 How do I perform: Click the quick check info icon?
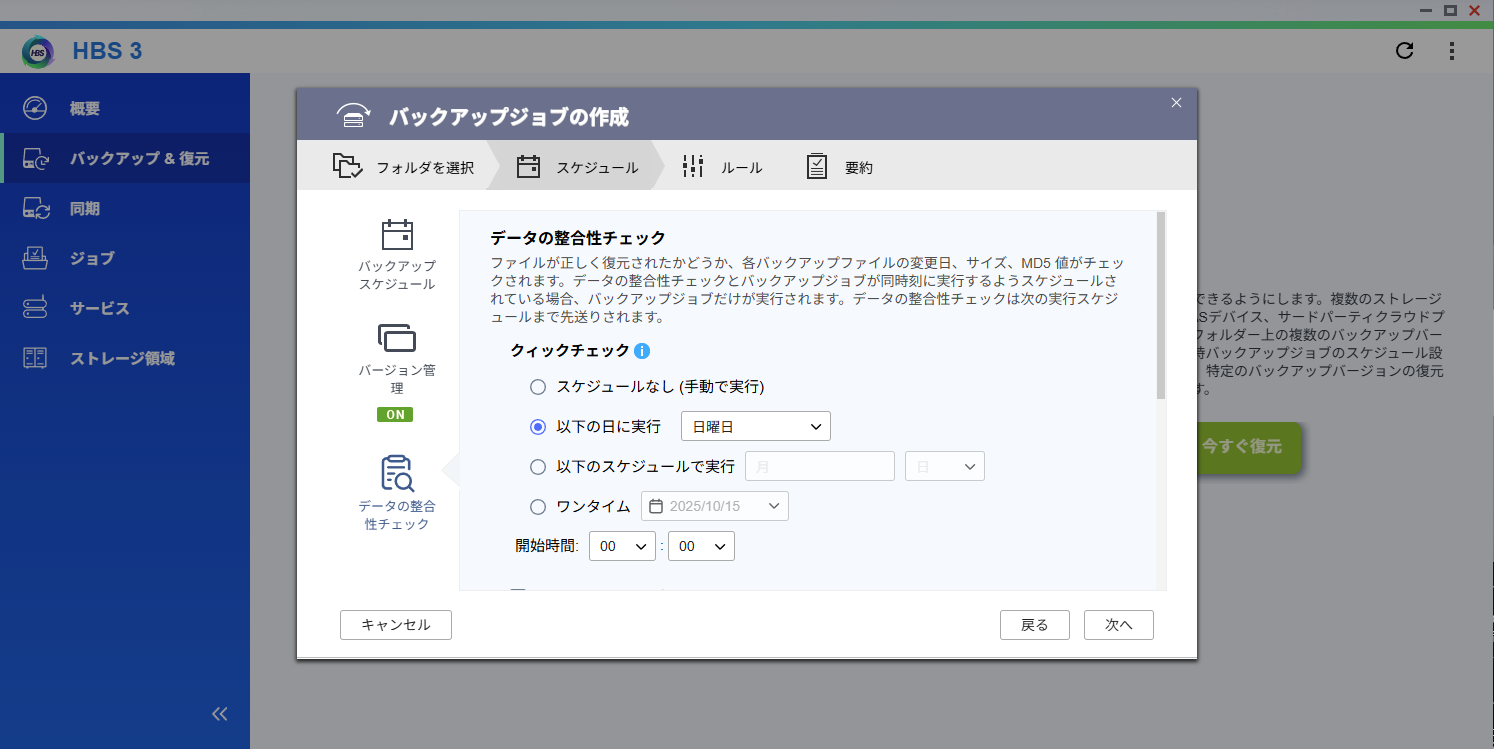[642, 351]
